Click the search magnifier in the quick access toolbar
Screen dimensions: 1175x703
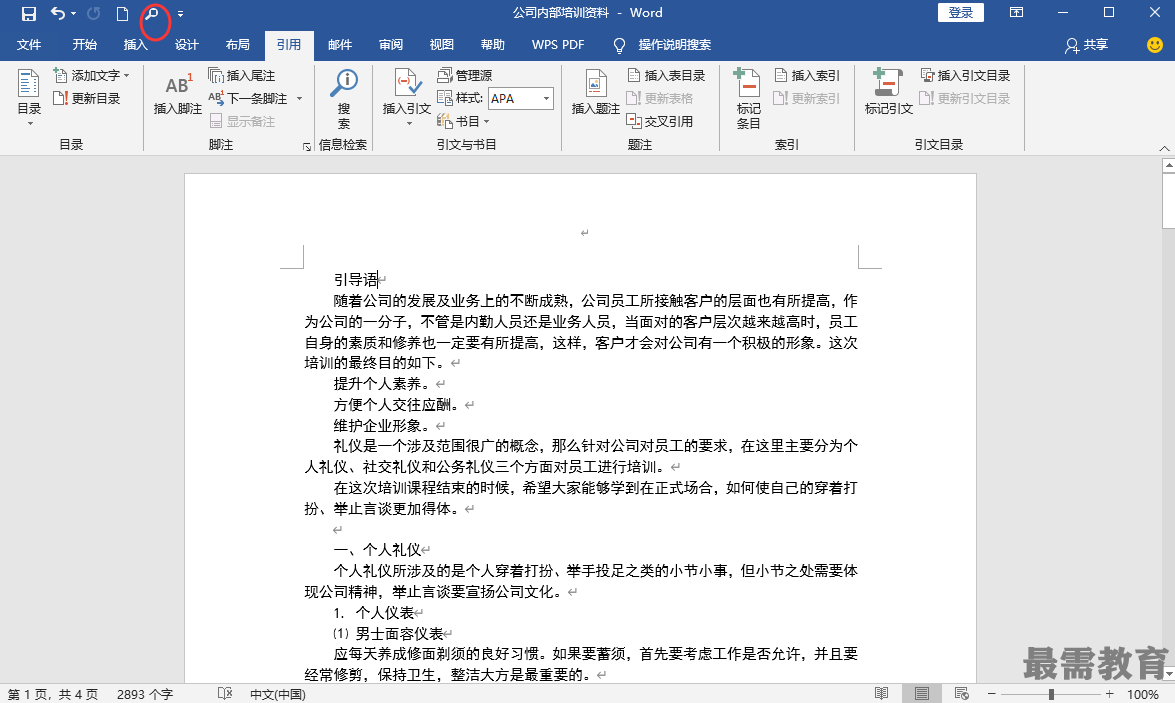tap(152, 13)
